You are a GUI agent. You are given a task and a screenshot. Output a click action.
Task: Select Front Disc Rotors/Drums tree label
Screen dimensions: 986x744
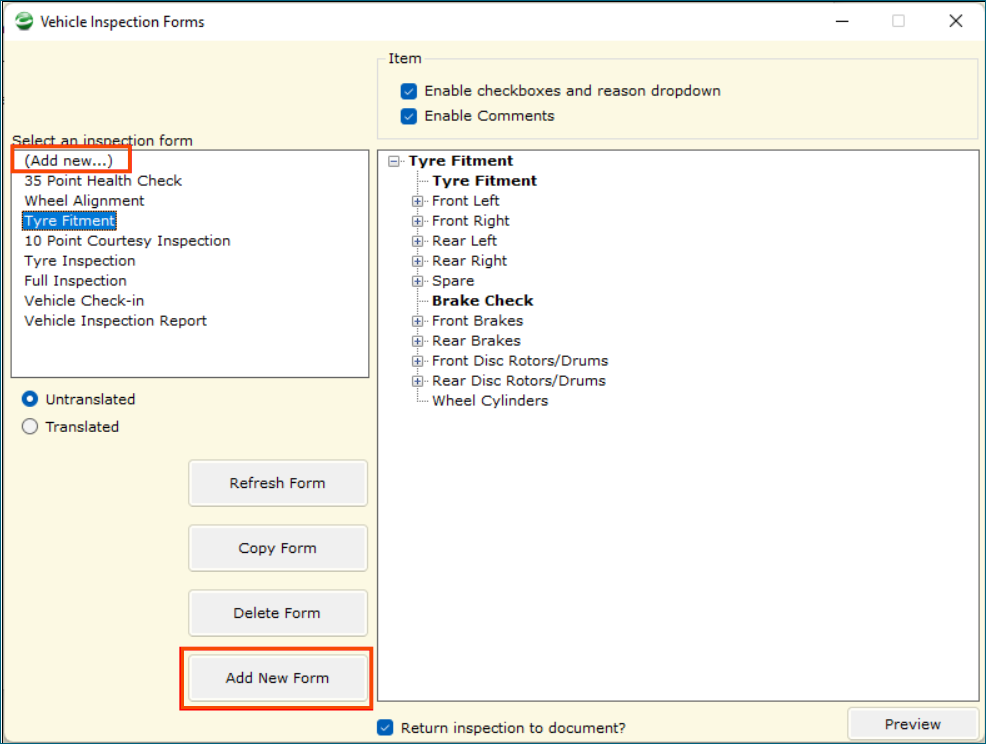[520, 361]
